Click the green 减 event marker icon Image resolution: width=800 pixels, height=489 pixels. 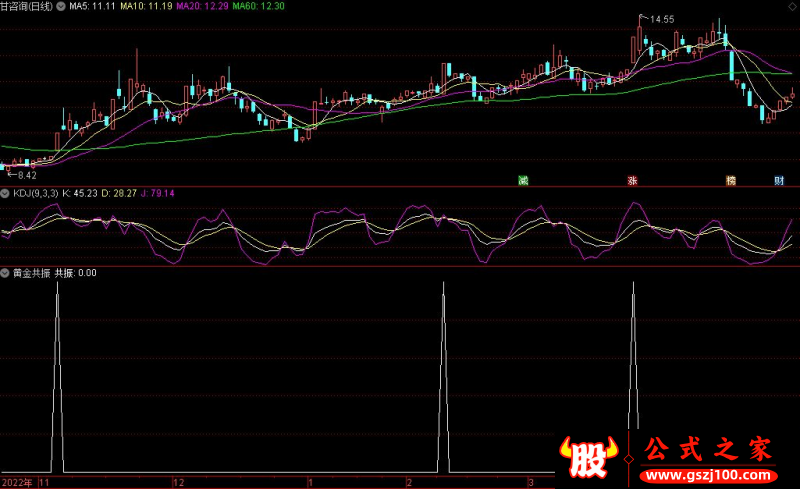pos(522,181)
